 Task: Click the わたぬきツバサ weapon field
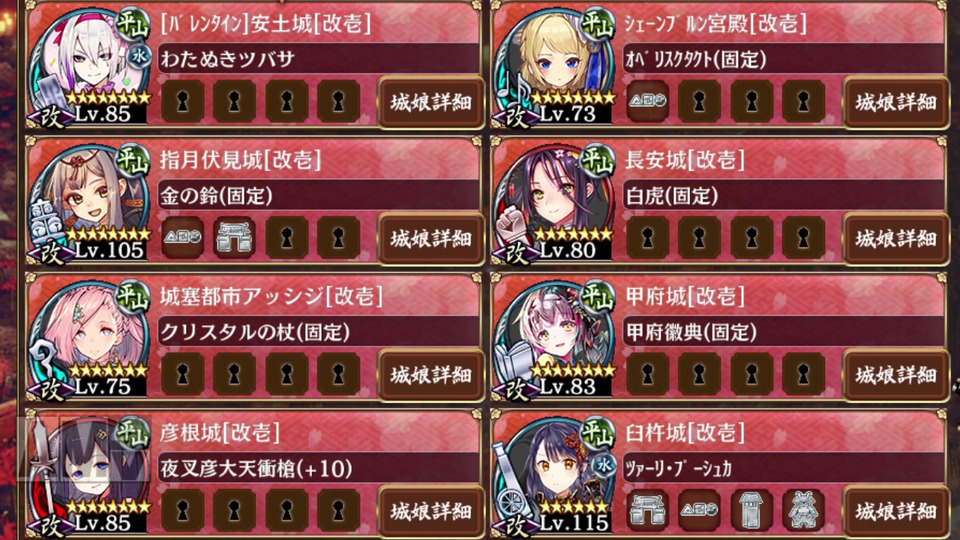[x=318, y=59]
